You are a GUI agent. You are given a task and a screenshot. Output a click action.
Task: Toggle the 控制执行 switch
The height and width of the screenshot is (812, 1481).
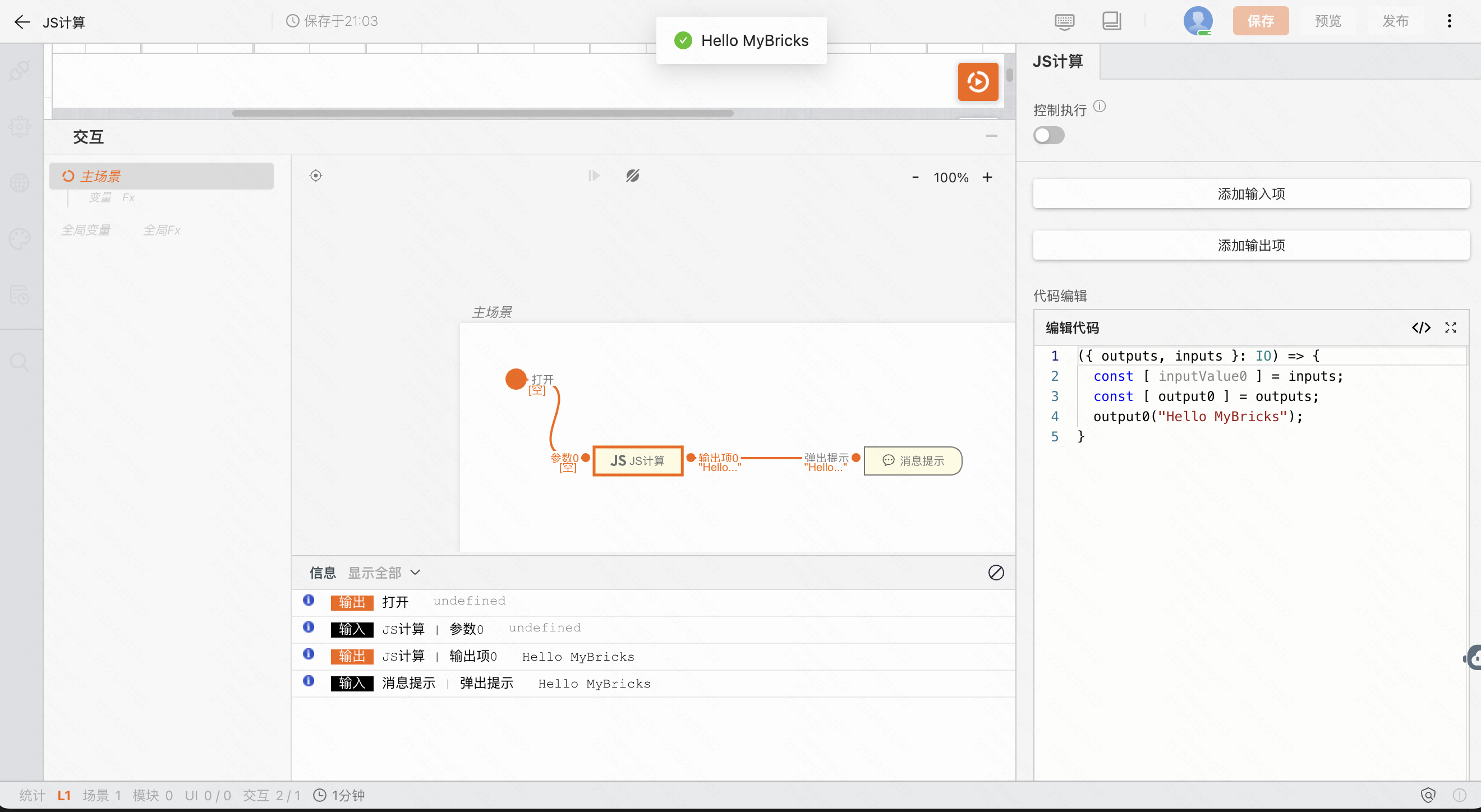[x=1048, y=136]
